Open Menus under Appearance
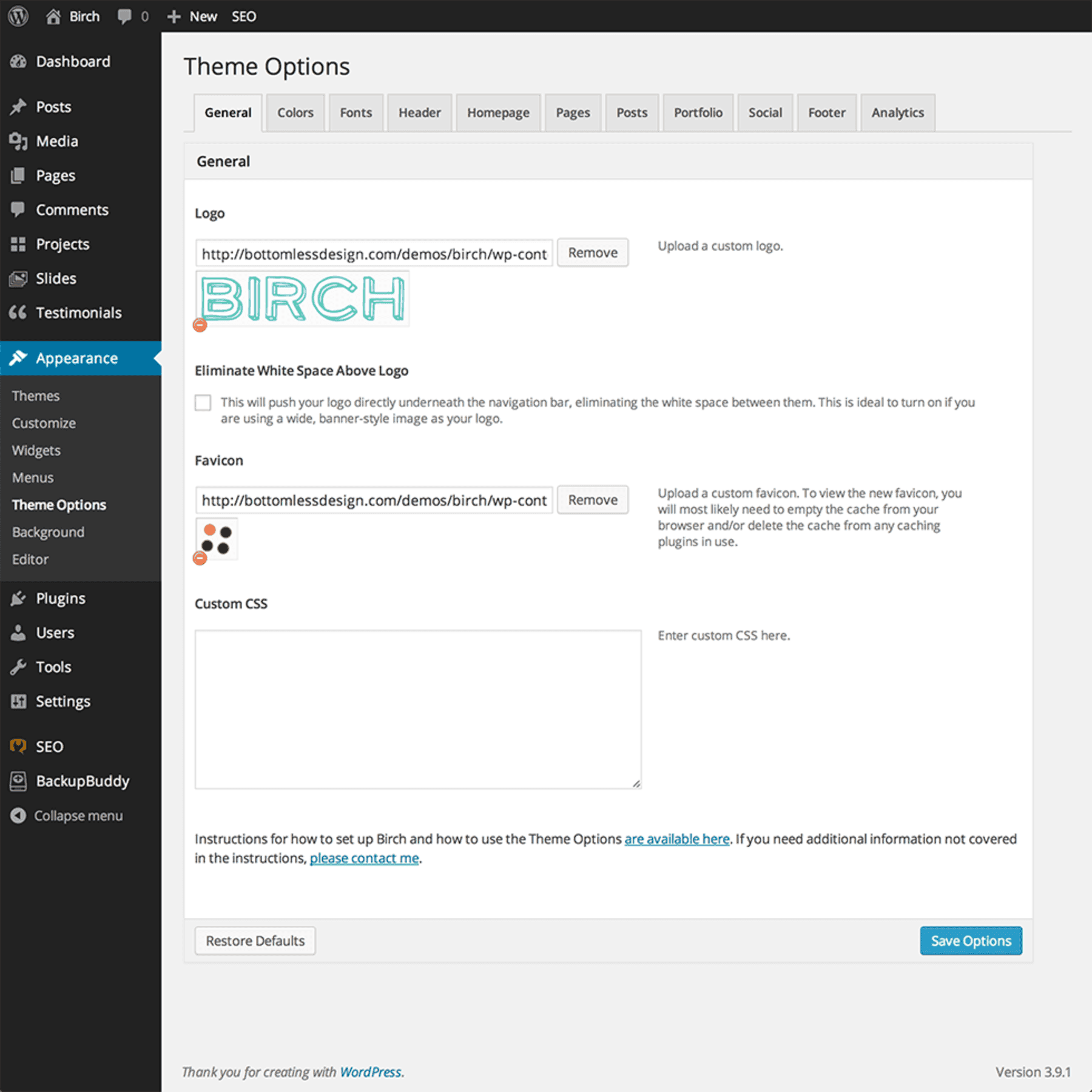Image resolution: width=1092 pixels, height=1092 pixels. [x=33, y=477]
